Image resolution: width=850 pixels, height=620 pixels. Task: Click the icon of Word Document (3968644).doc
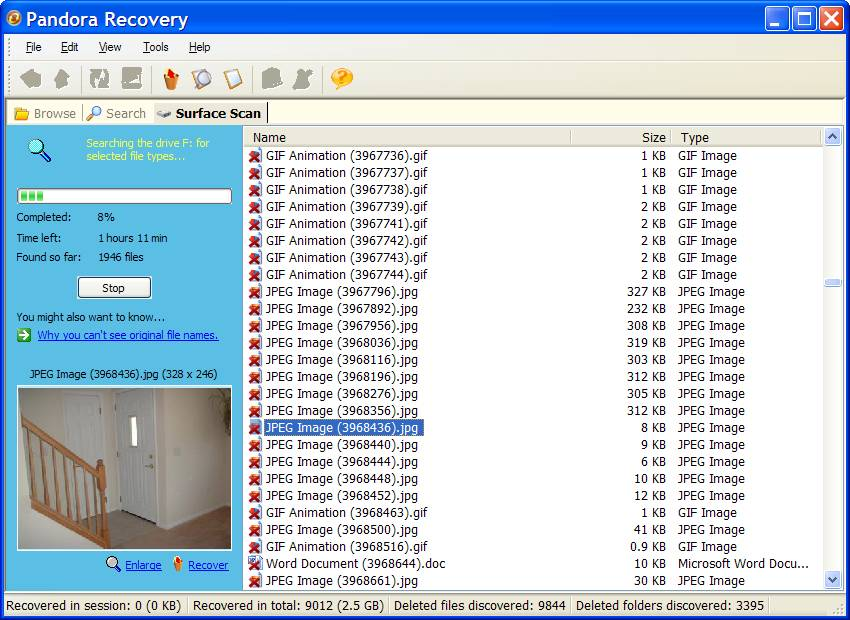click(x=255, y=564)
